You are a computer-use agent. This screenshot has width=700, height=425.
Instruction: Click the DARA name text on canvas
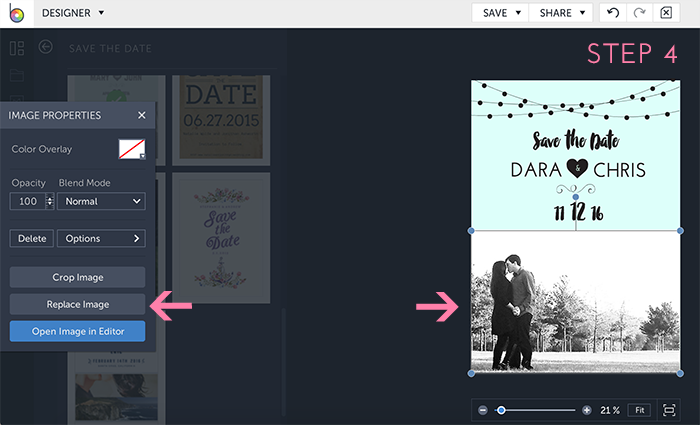click(536, 170)
